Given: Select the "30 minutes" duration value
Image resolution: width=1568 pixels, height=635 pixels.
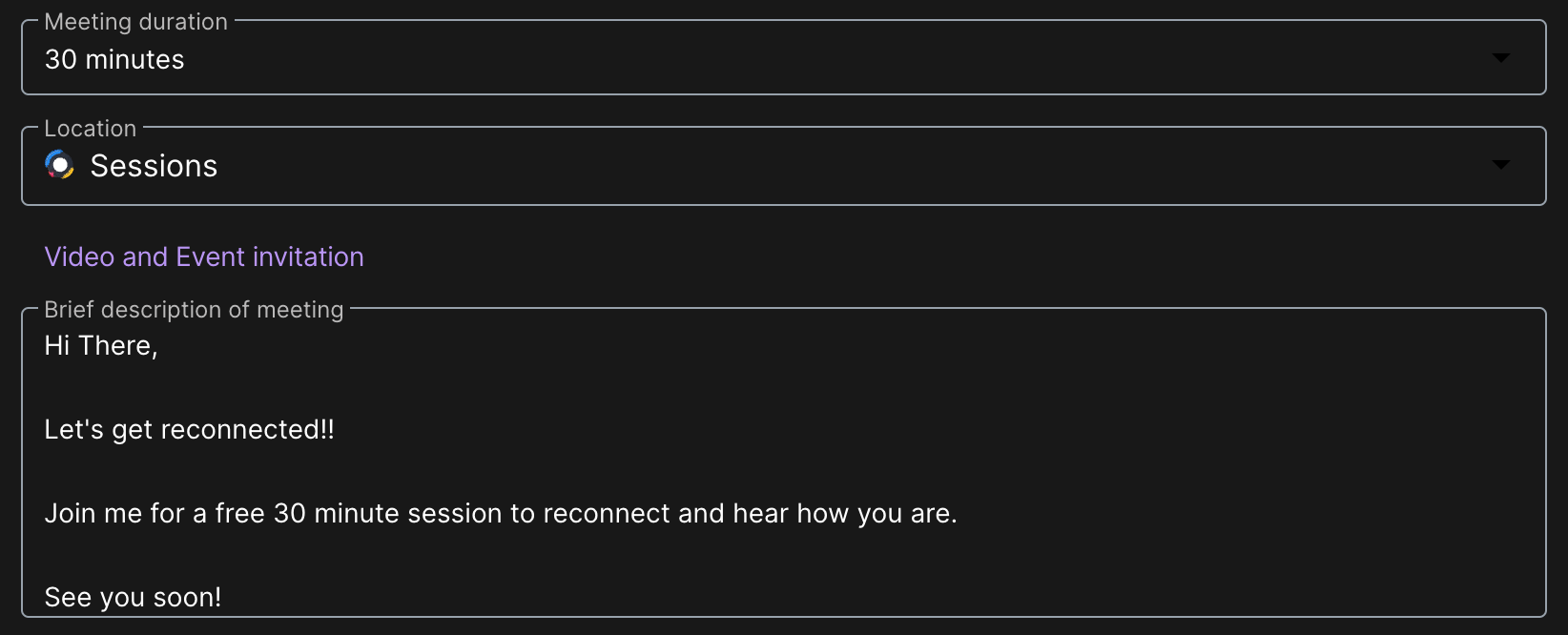Looking at the screenshot, I should tap(114, 59).
